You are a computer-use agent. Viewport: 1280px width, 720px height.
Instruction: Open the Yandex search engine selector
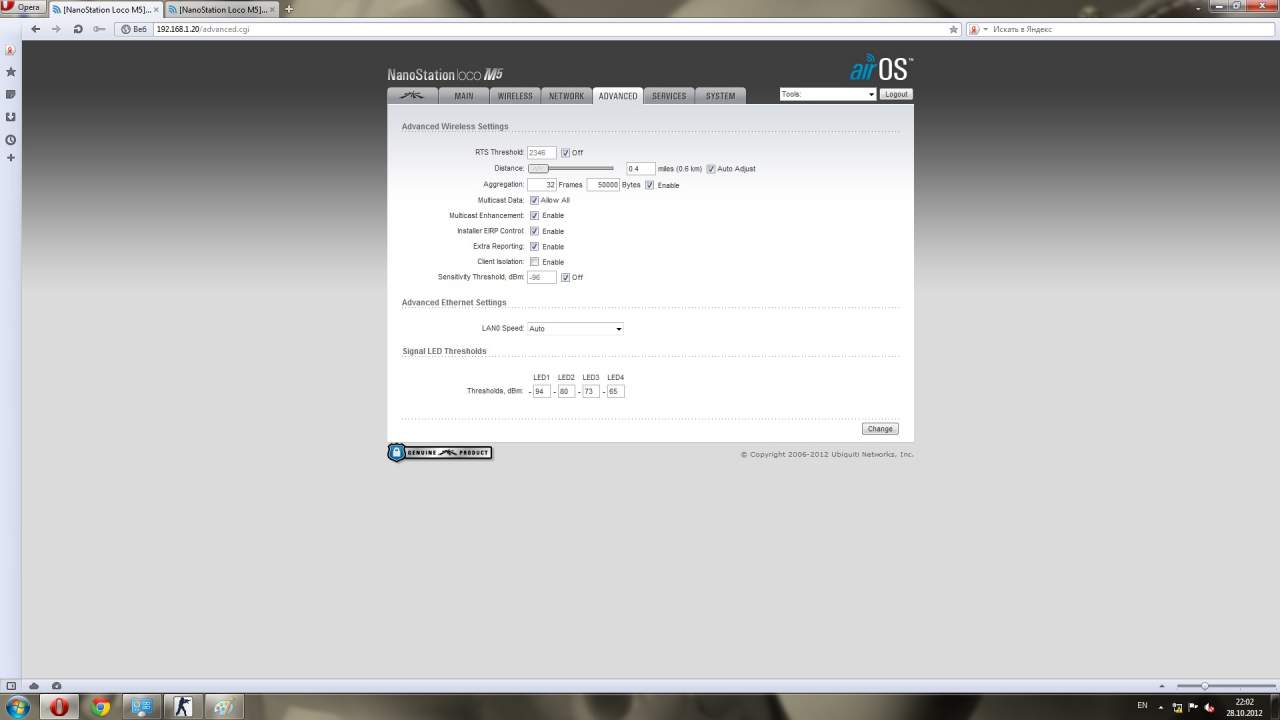coord(979,29)
